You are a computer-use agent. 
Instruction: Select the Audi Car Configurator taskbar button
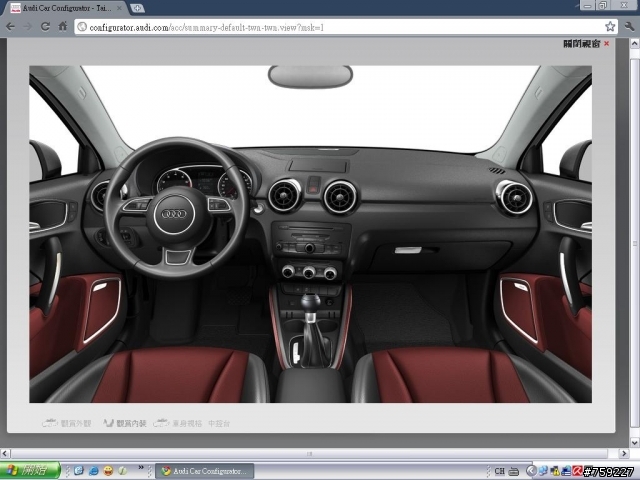coord(205,471)
